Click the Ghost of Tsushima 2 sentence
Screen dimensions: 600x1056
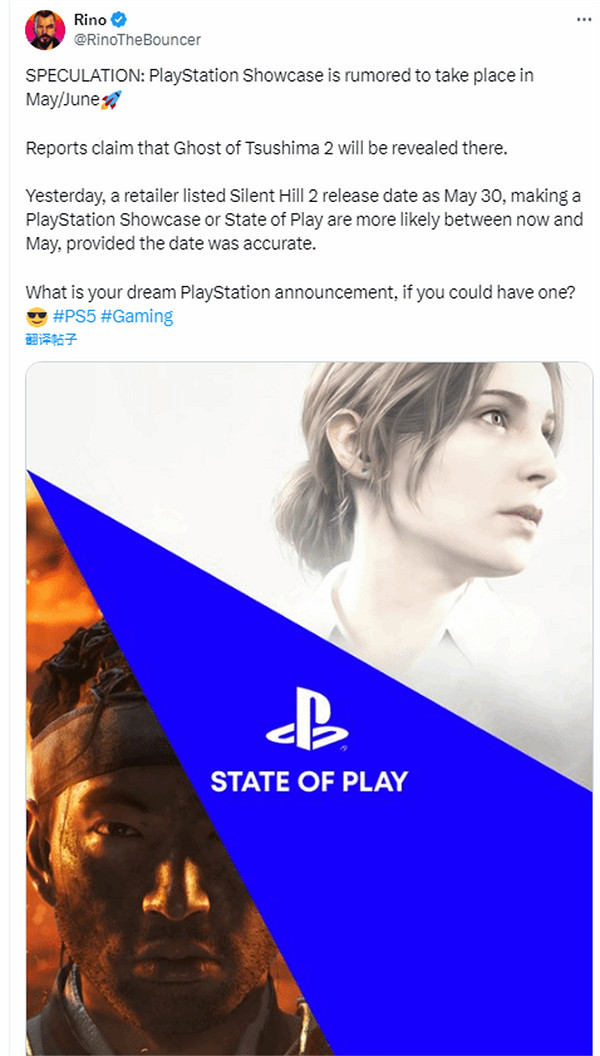point(267,149)
